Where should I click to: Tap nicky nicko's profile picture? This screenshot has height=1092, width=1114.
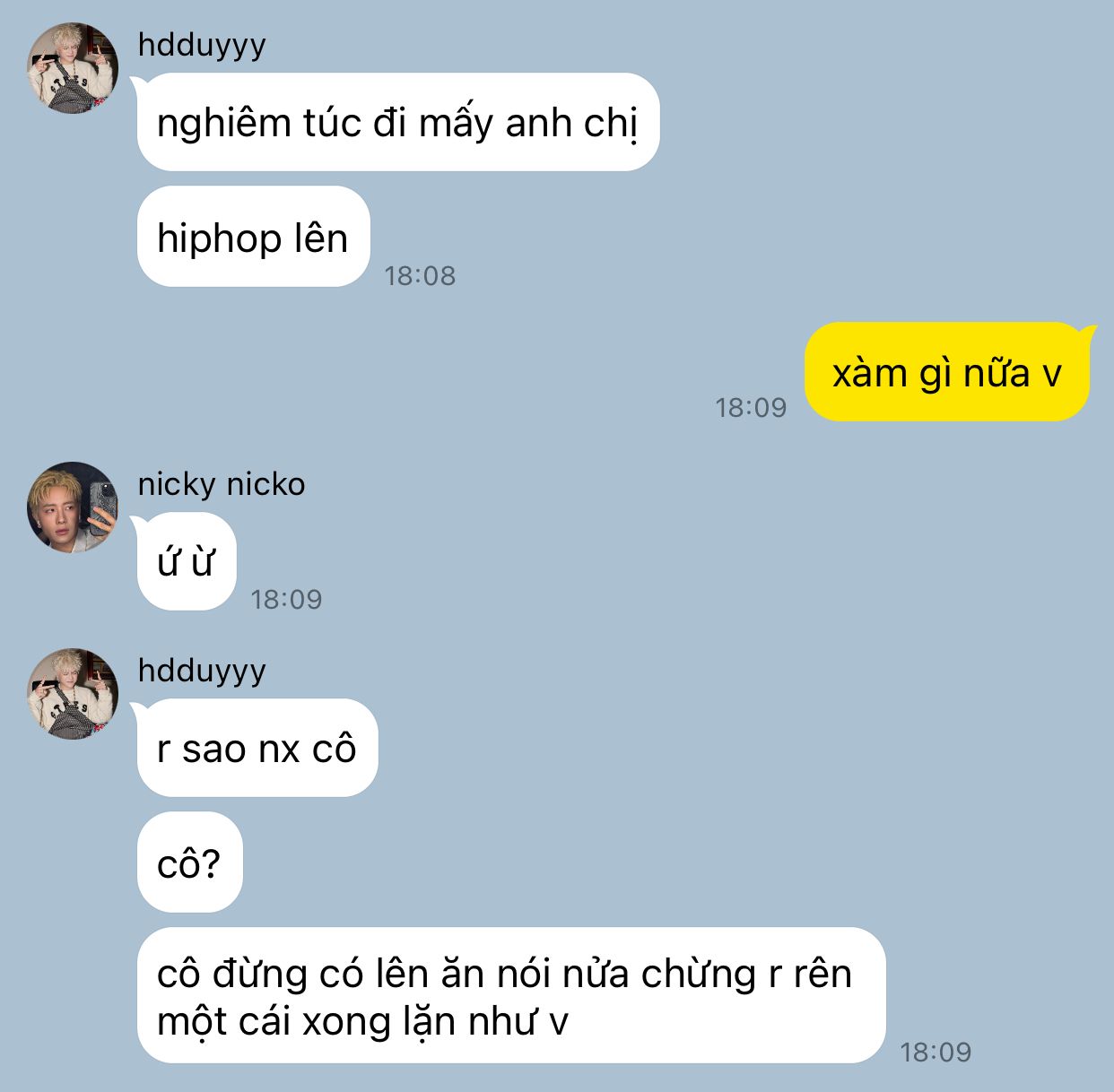click(x=73, y=507)
